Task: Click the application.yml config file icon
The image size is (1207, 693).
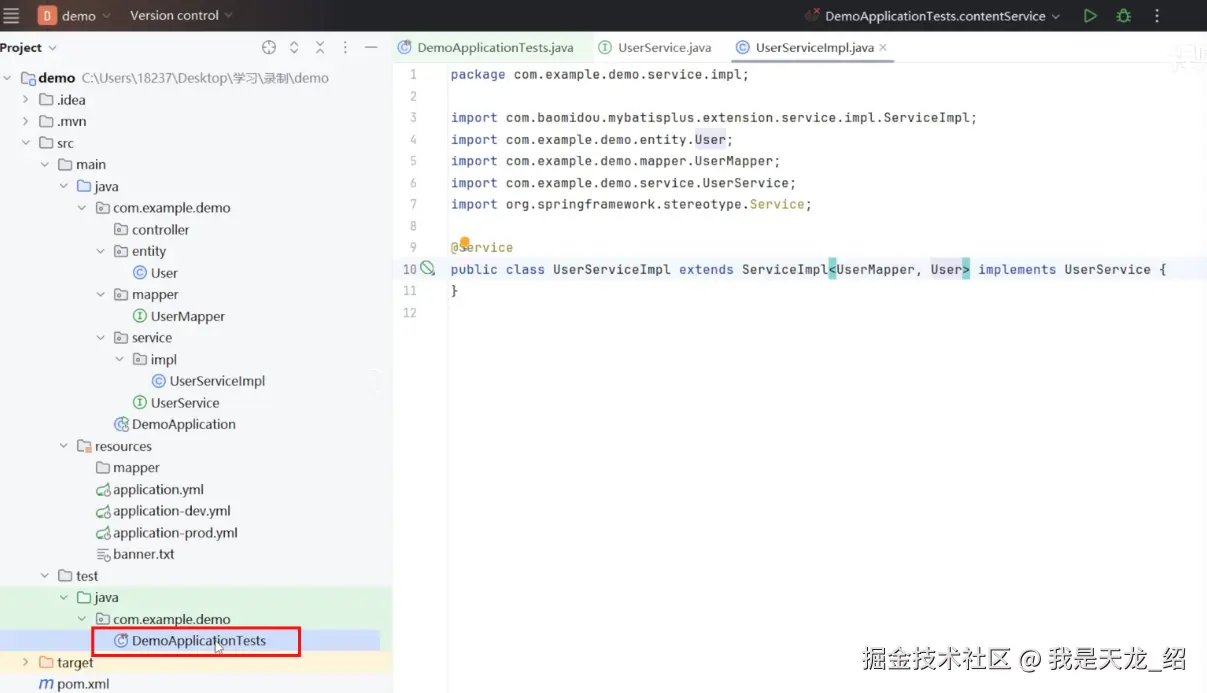Action: (x=102, y=489)
